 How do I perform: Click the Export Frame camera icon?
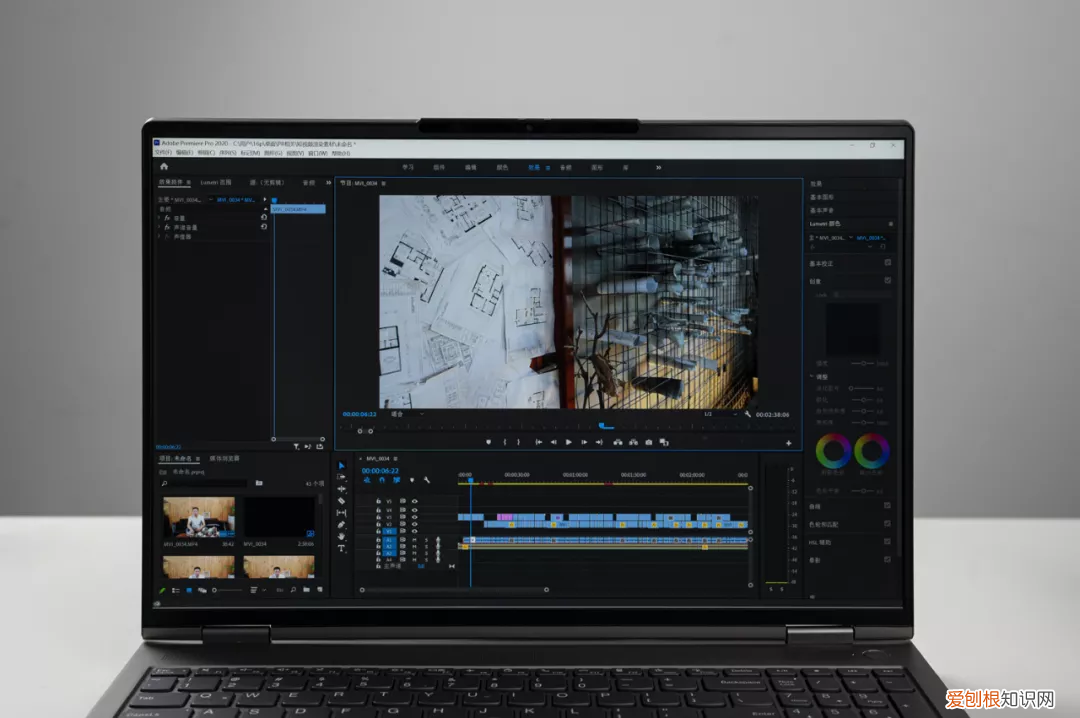click(x=649, y=442)
